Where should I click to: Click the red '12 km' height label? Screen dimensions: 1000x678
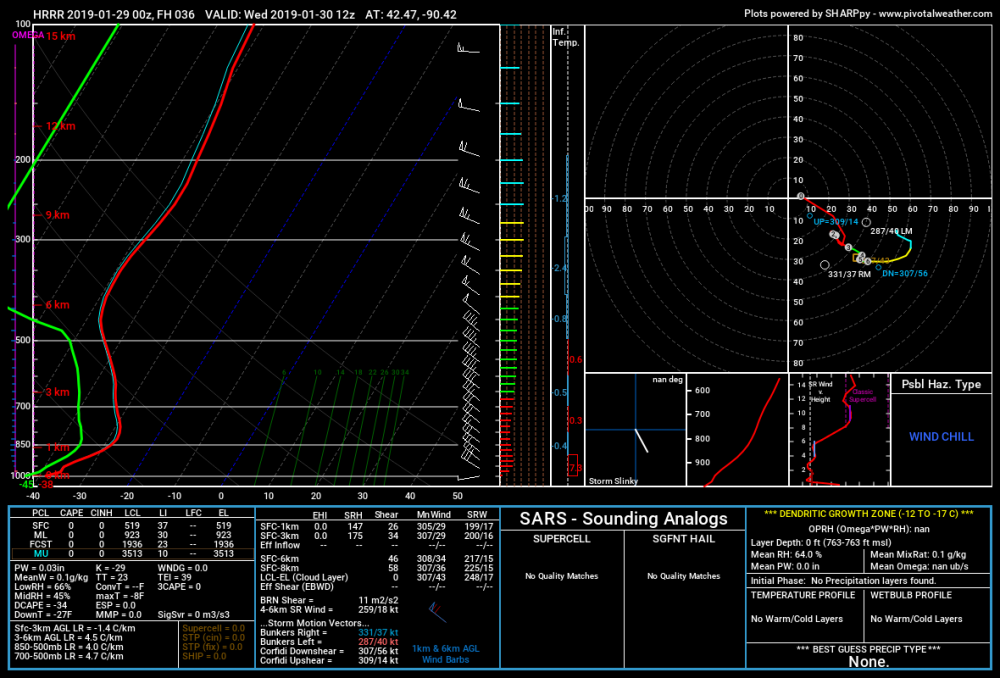61,126
